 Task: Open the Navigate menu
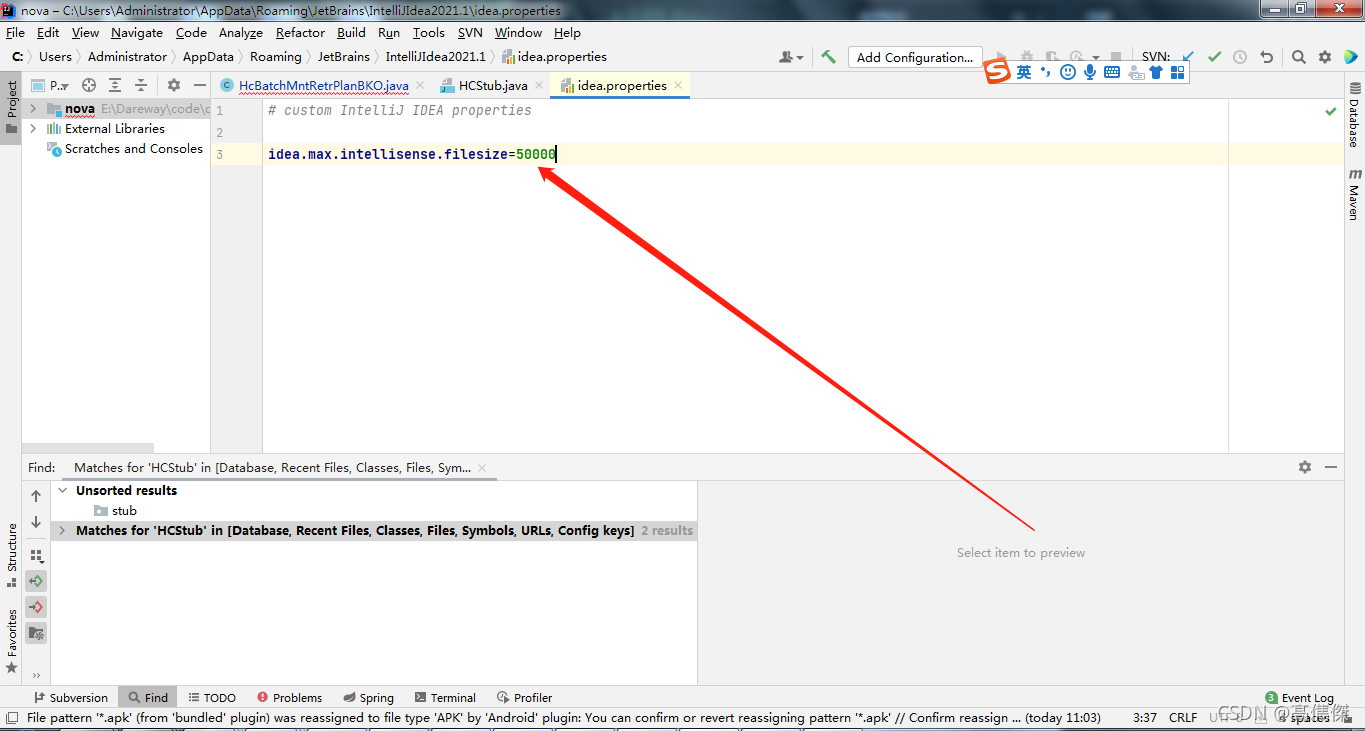coord(137,32)
